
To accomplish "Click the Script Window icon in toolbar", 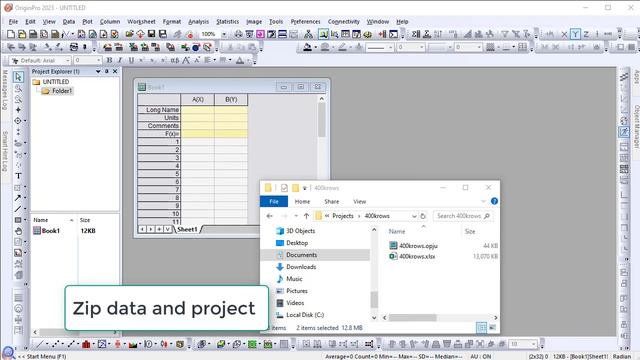I will [393, 34].
